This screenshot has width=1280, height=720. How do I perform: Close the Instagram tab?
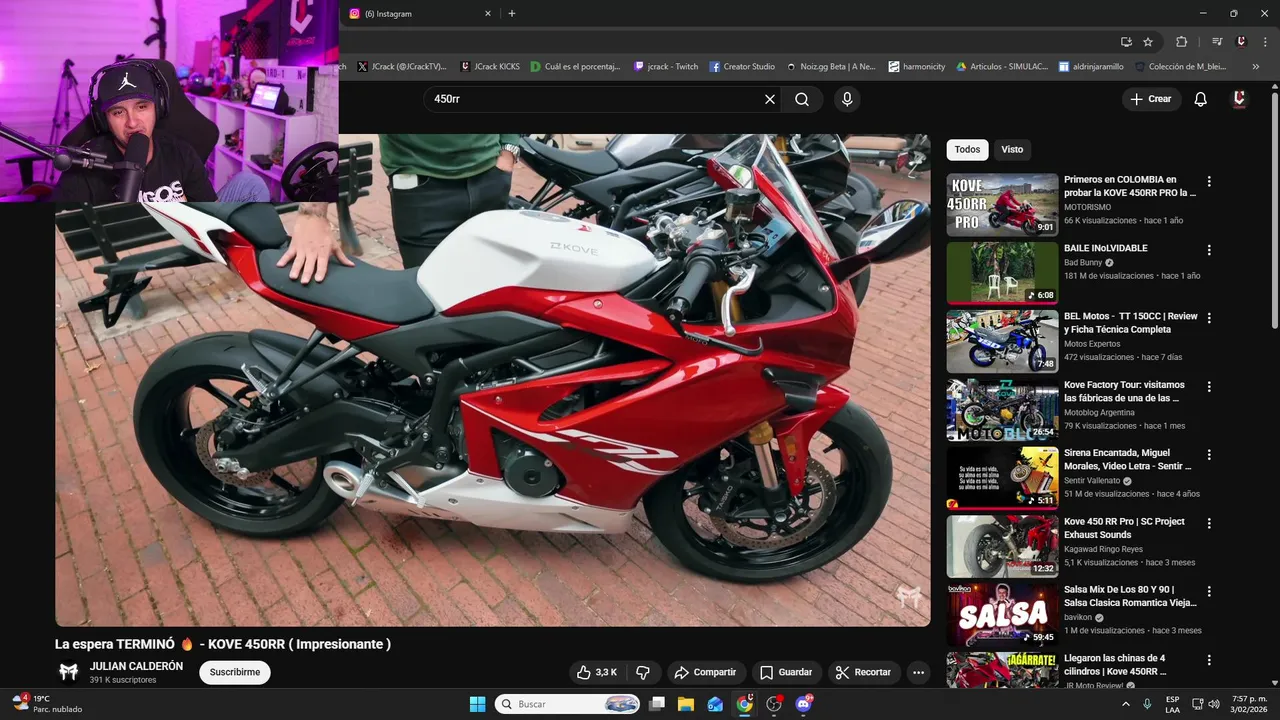coord(488,14)
